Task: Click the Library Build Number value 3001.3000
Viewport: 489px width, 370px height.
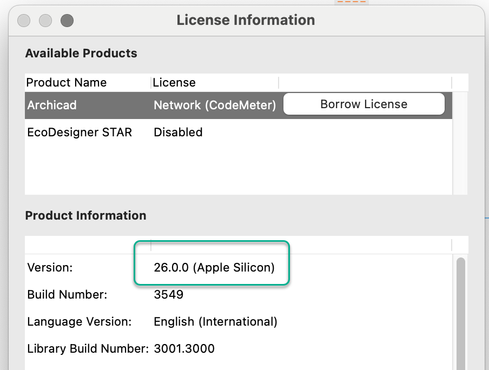Action: (184, 349)
